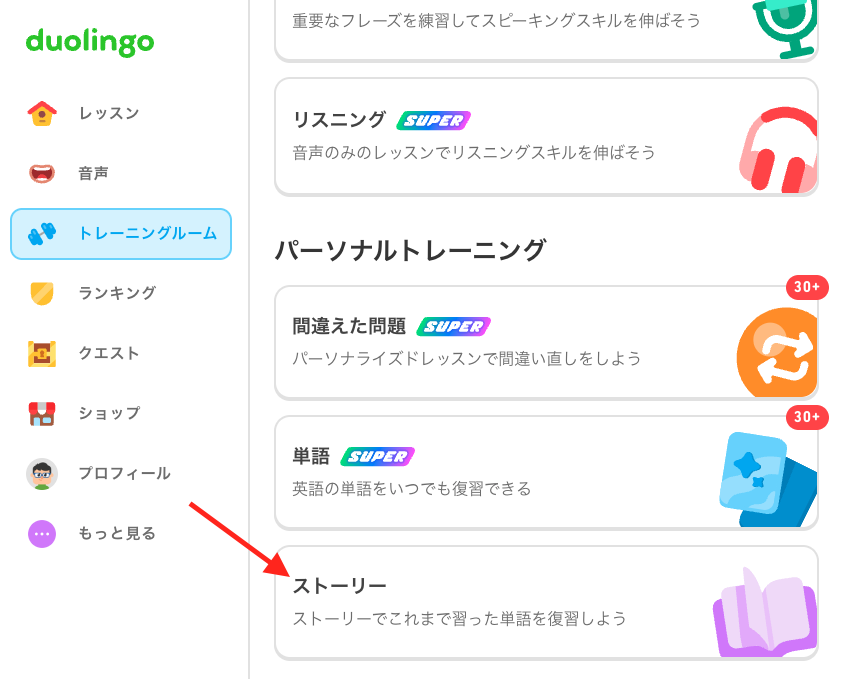Click the クエスト treasure chest icon
Viewport: 849px width, 679px height.
42,354
